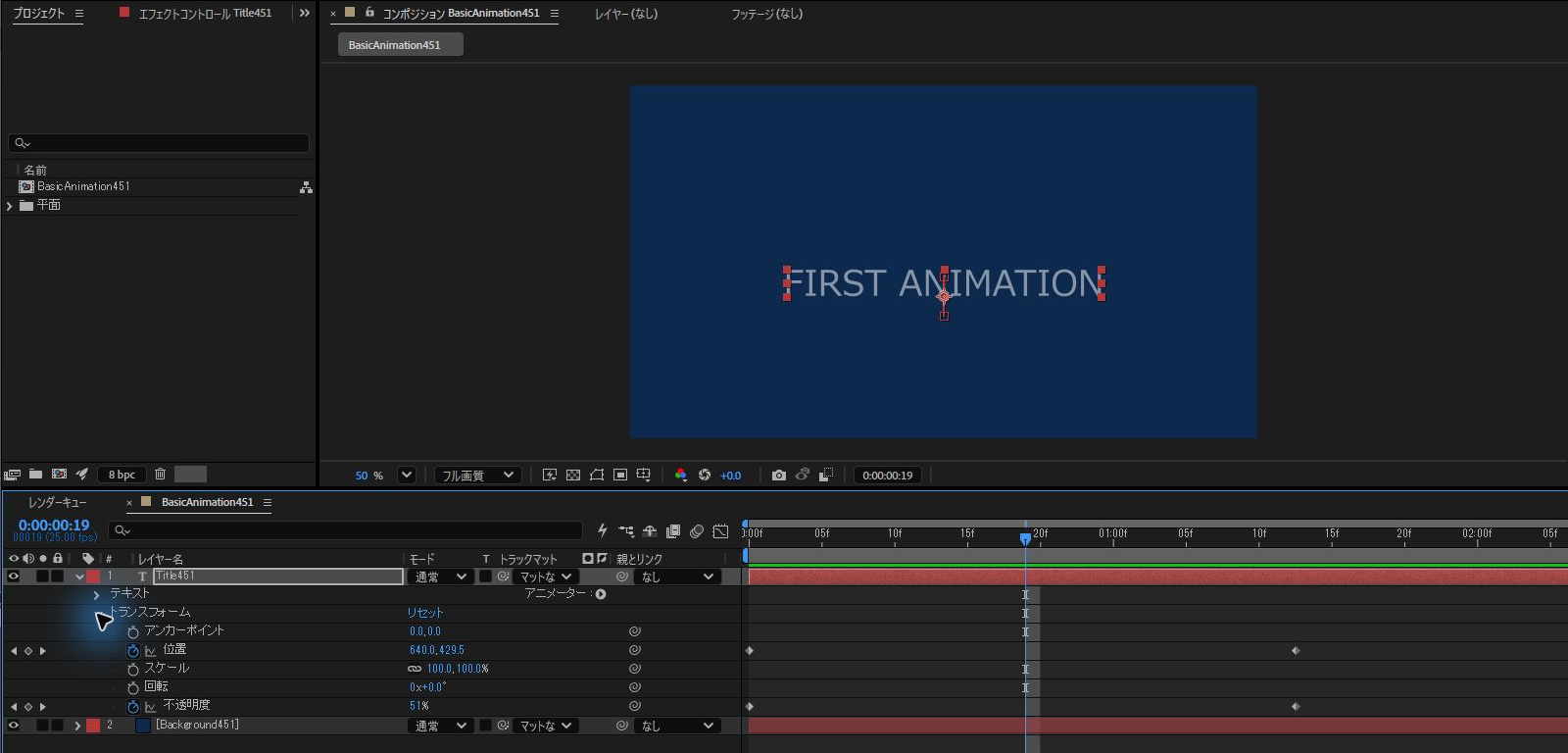Open parent link dropdown for Background451 layer
Image resolution: width=1568 pixels, height=753 pixels.
(x=678, y=726)
